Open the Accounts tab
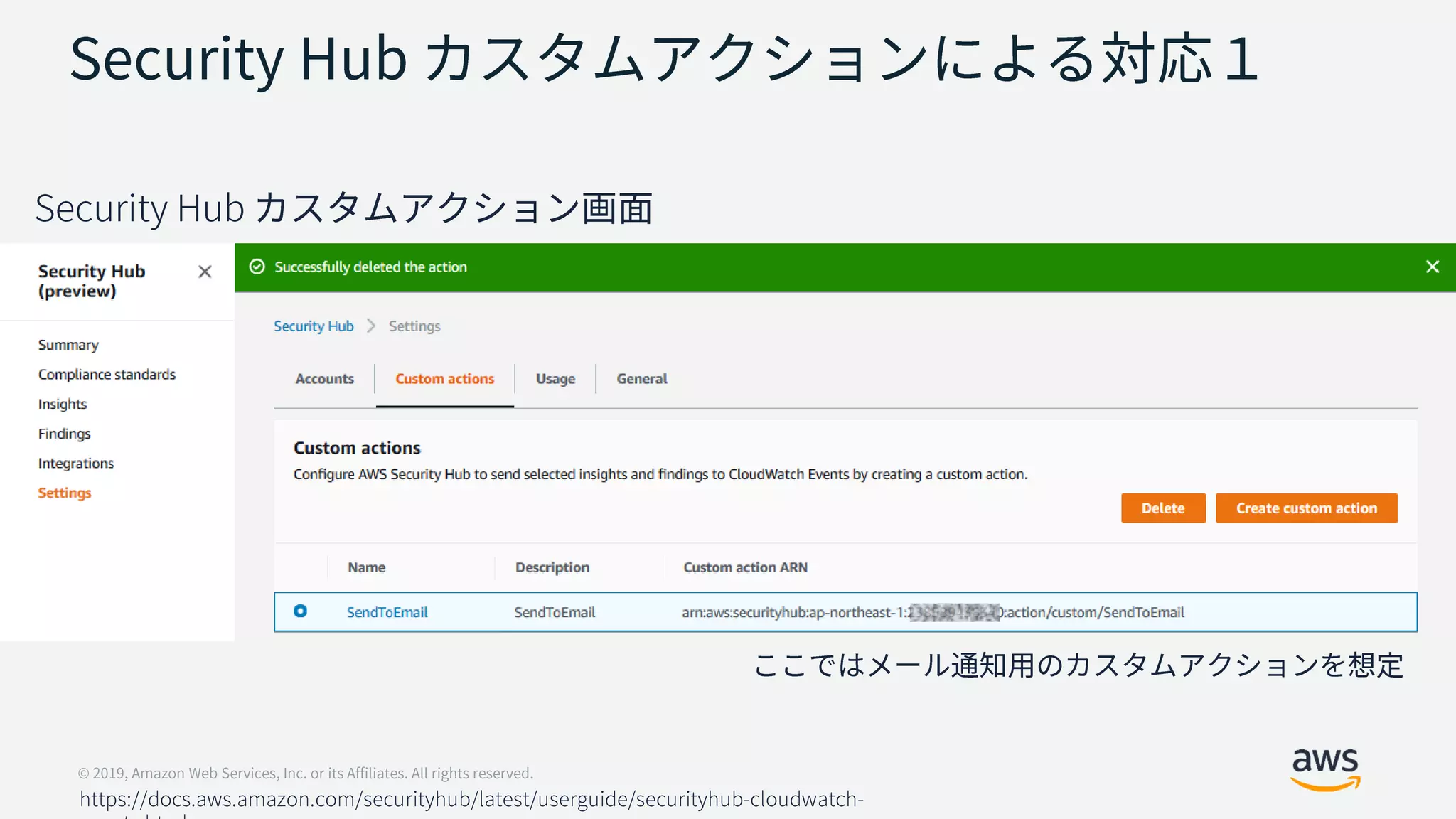Viewport: 1456px width, 819px height. coord(324,379)
